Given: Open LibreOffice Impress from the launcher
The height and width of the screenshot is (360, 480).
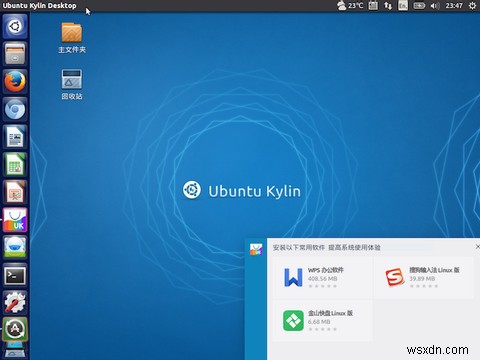Looking at the screenshot, I should (15, 192).
